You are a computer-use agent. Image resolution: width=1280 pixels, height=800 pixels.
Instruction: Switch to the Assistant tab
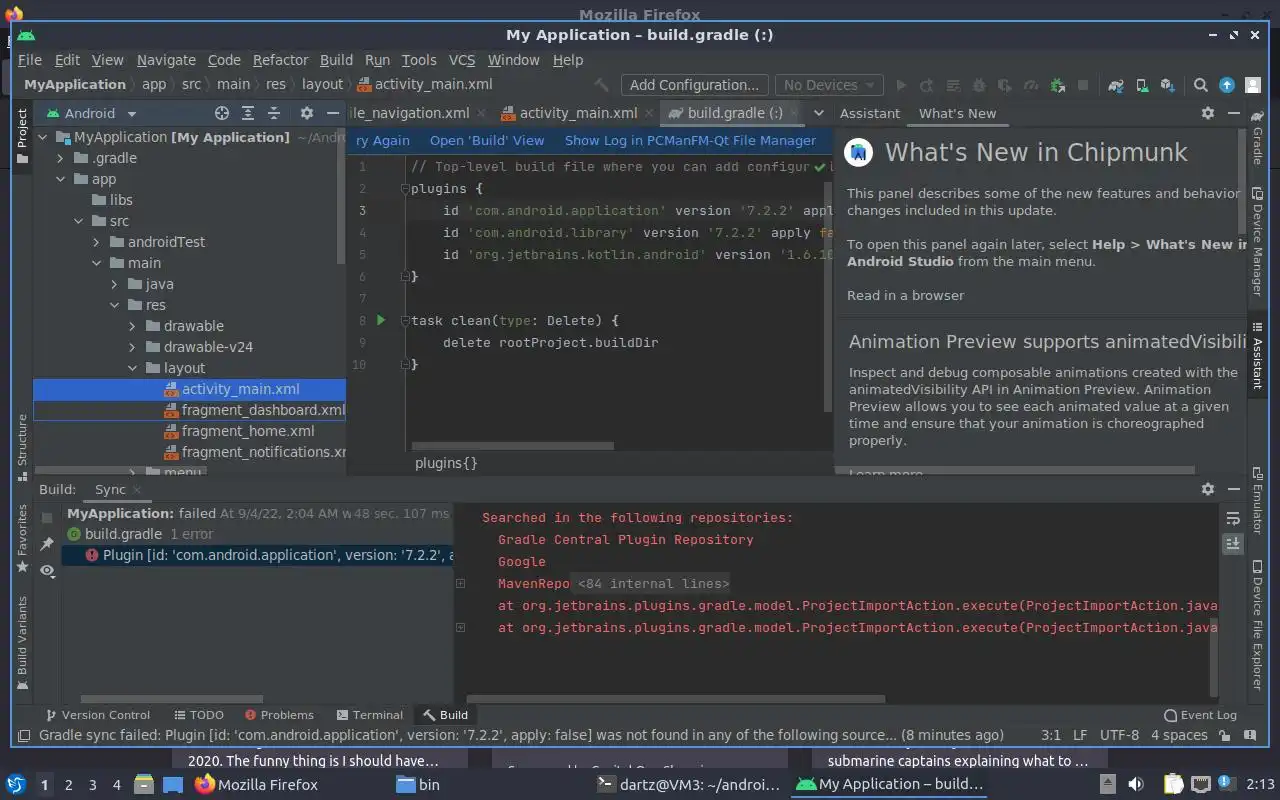[869, 113]
